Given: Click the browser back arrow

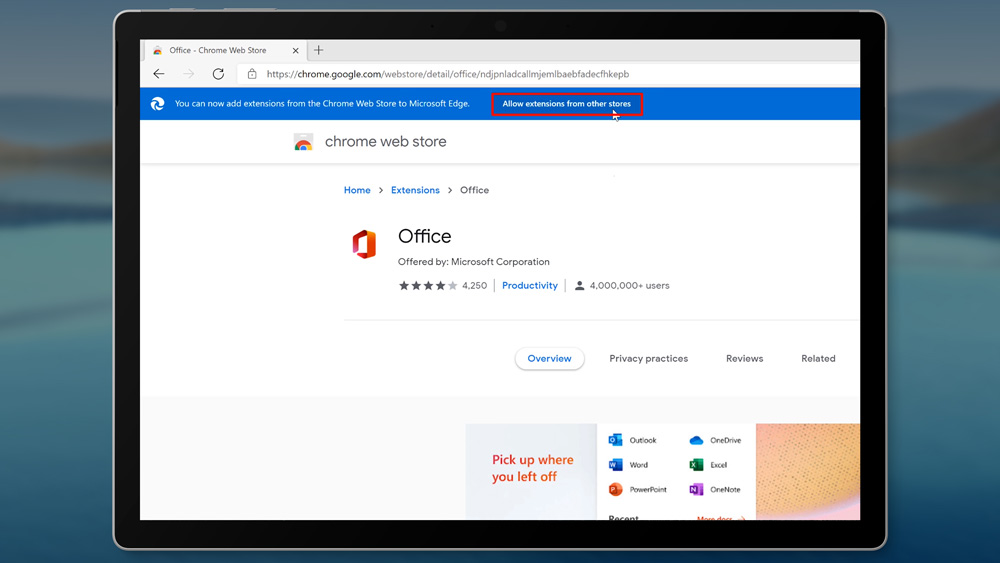Looking at the screenshot, I should pos(159,74).
